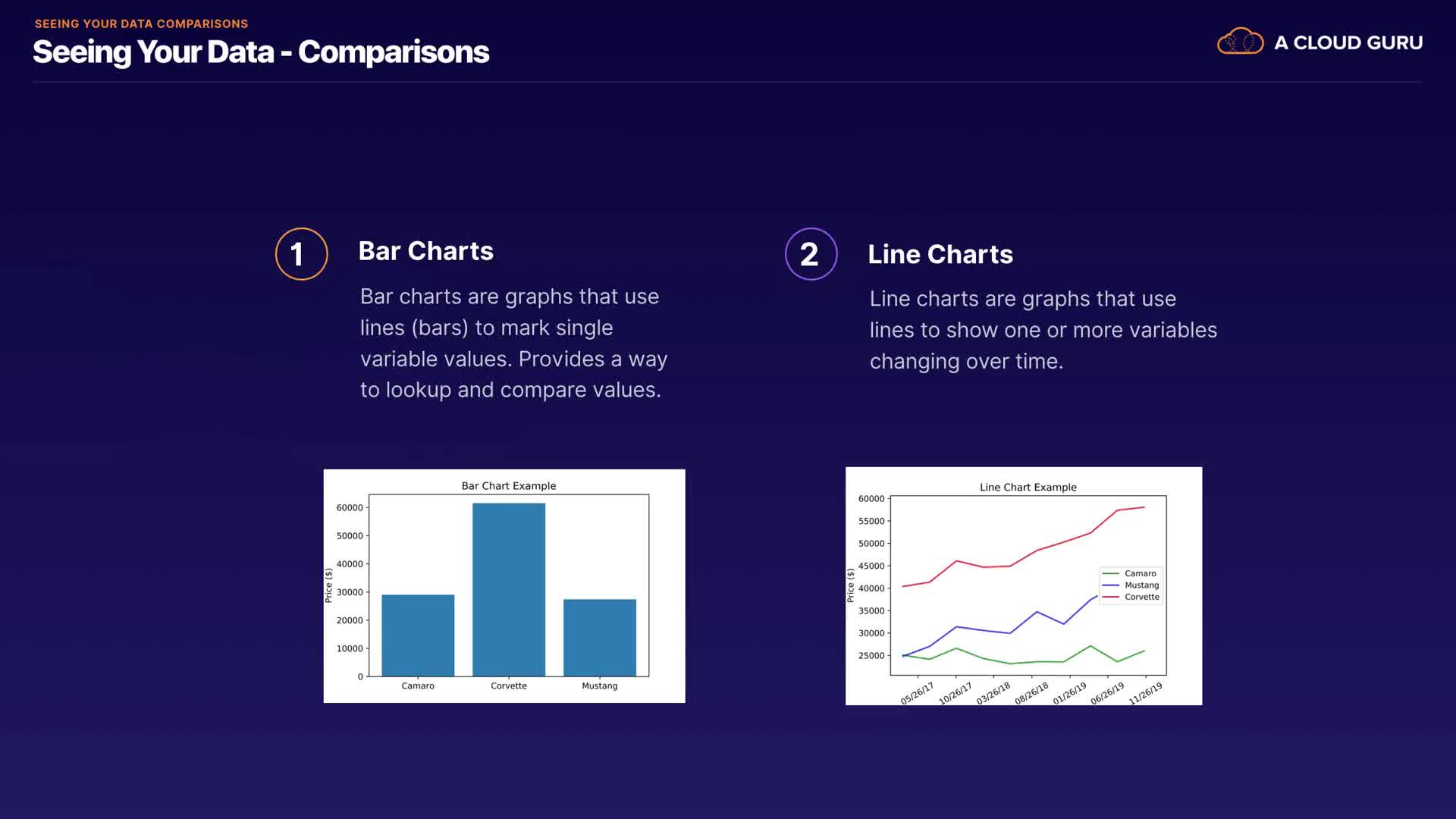Click the Camaro bar in the bar chart
The width and height of the screenshot is (1456, 819).
pos(418,635)
